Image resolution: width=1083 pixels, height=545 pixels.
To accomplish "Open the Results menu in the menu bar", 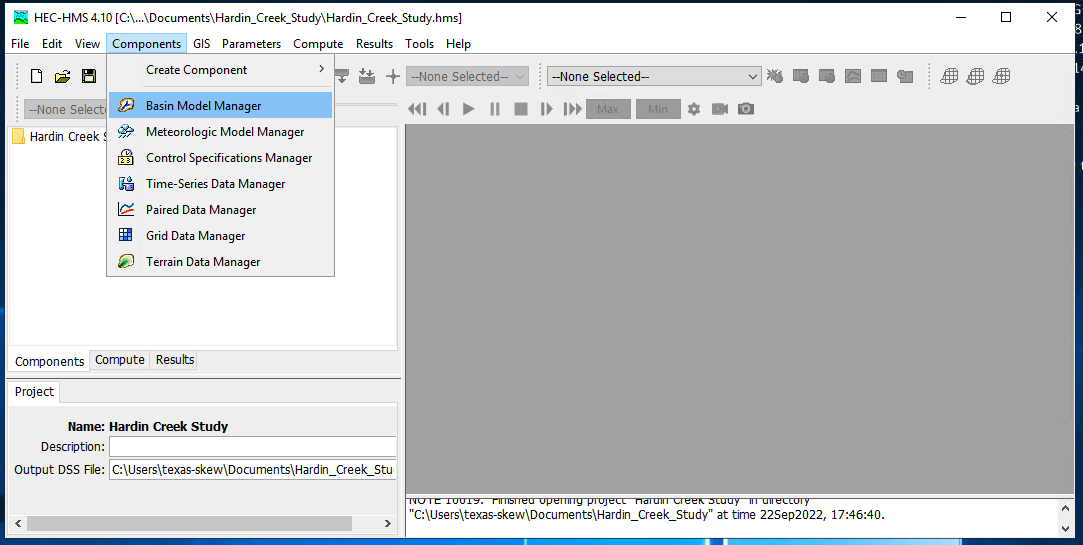I will point(374,44).
